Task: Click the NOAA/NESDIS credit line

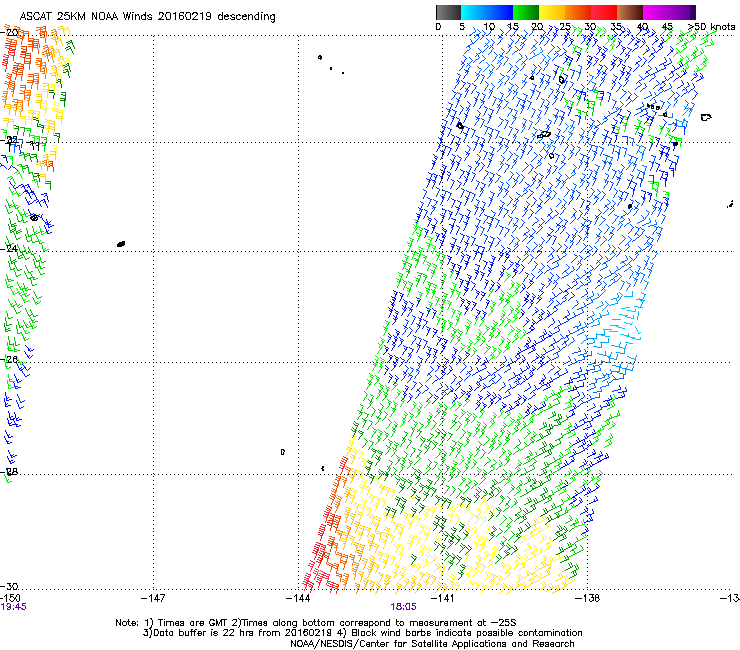Action: tap(432, 644)
